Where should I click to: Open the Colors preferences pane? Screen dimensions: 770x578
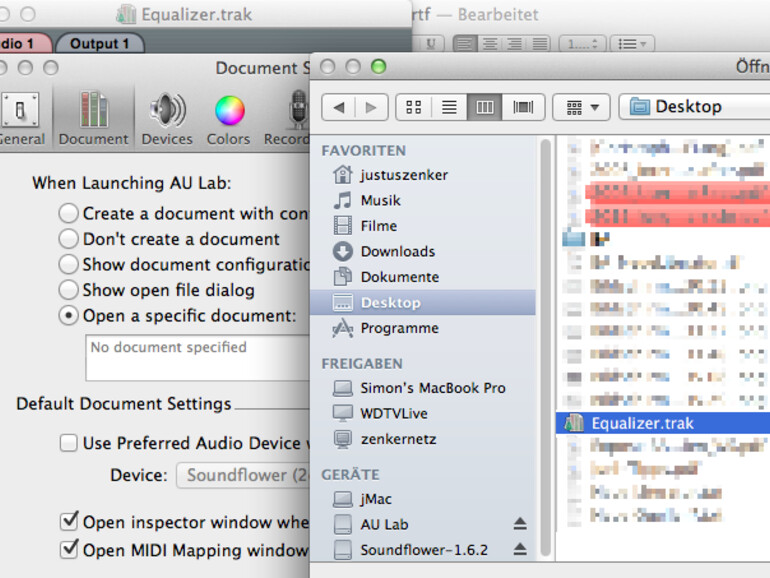click(229, 119)
